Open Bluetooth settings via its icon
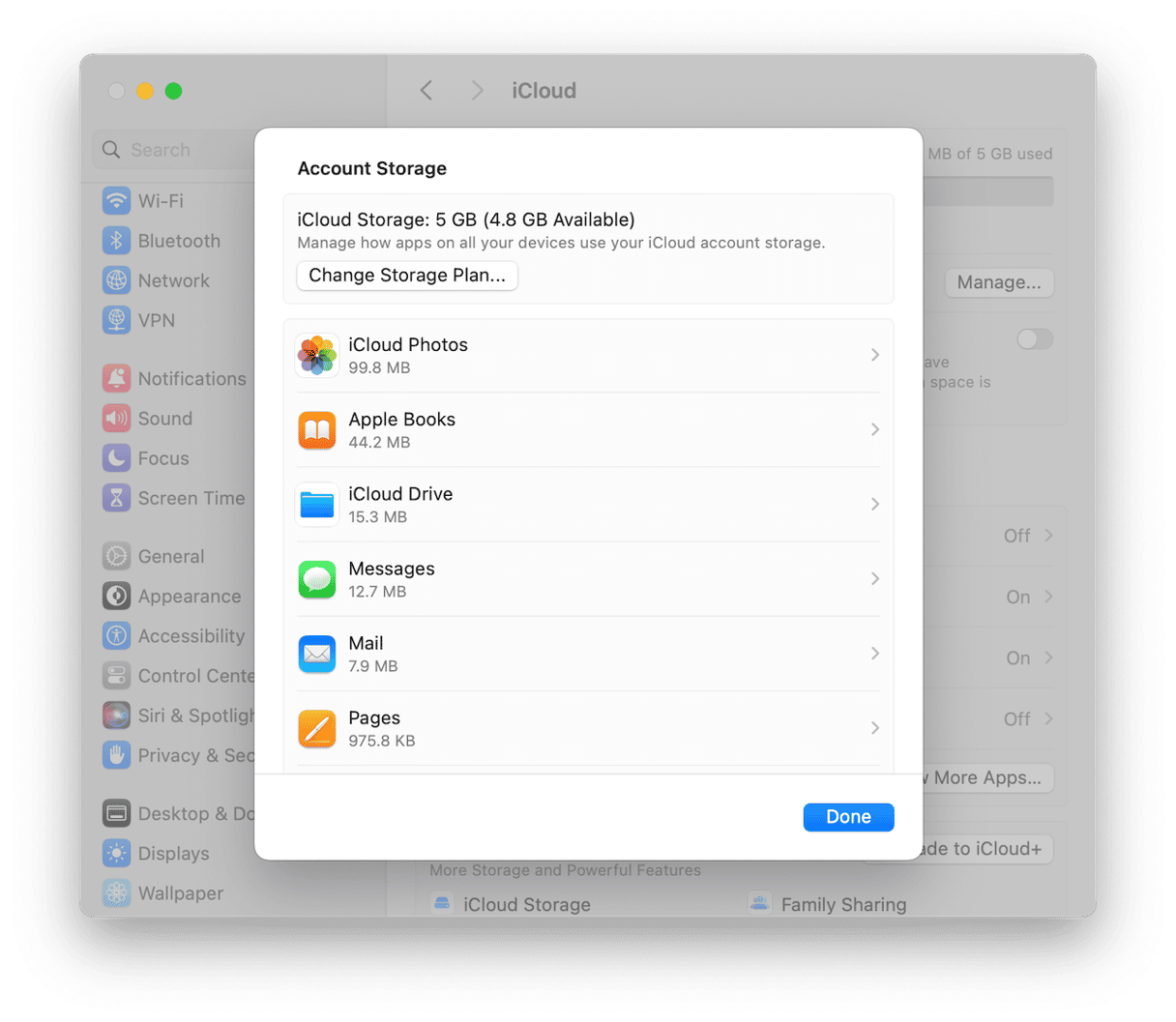This screenshot has width=1176, height=1022. tap(116, 241)
